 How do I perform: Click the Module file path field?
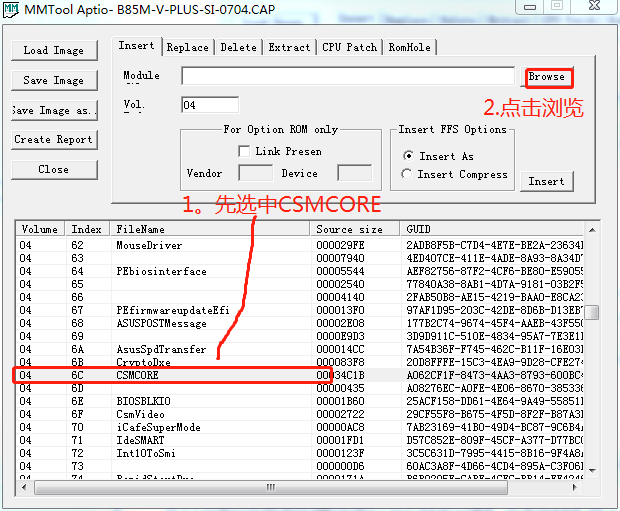click(x=348, y=76)
